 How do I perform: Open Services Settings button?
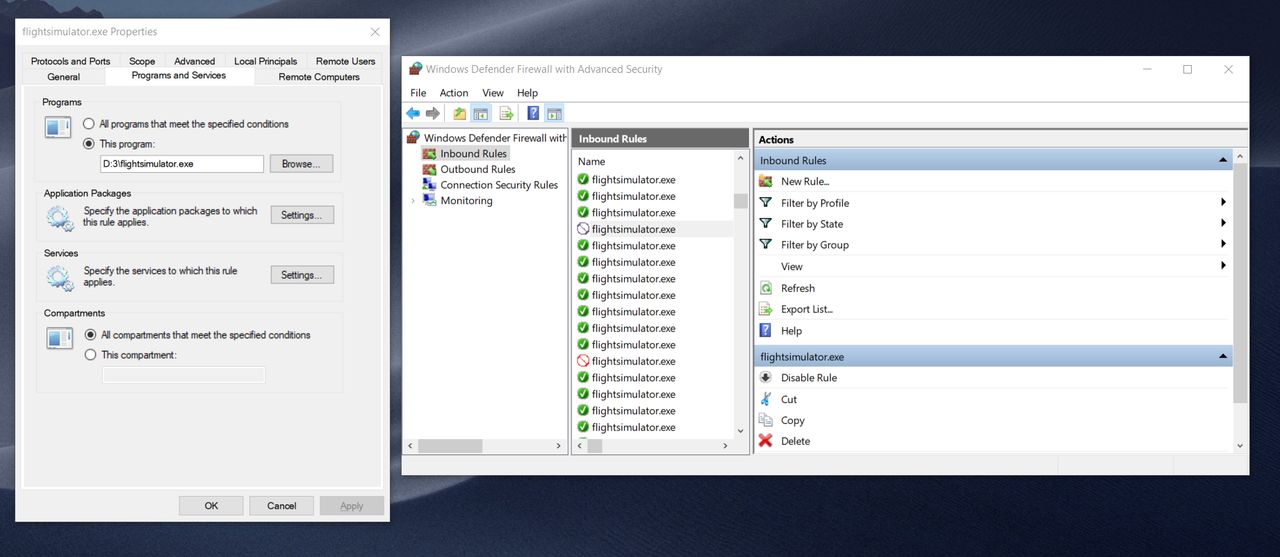[x=302, y=275]
